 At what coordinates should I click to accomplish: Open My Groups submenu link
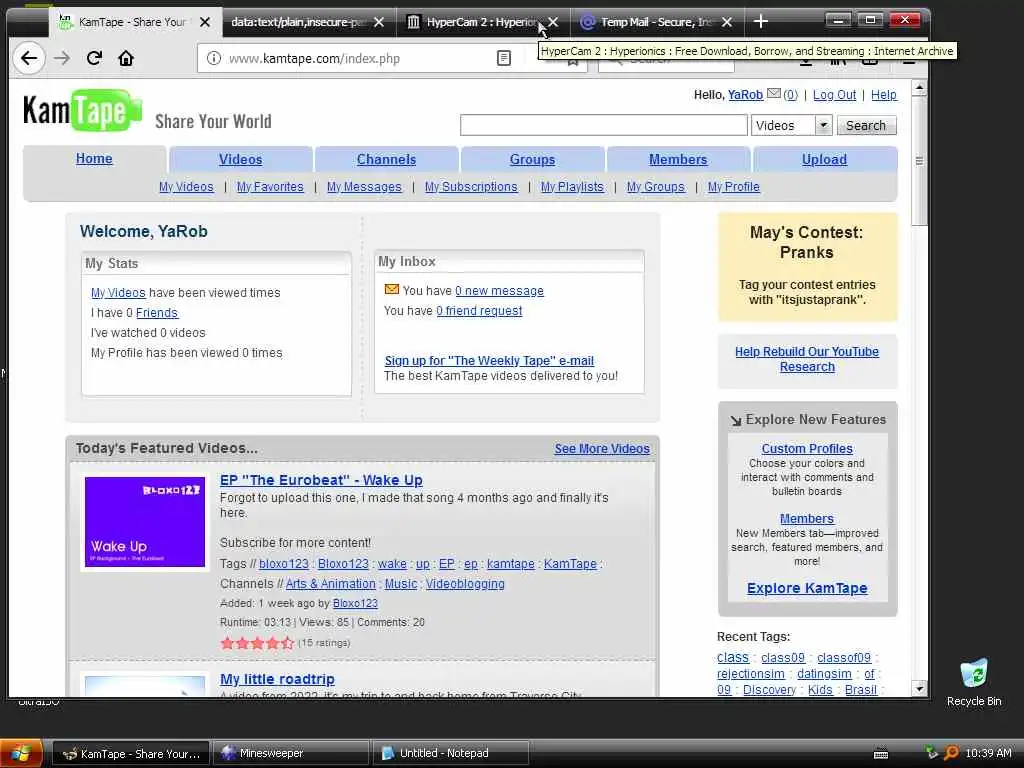656,187
